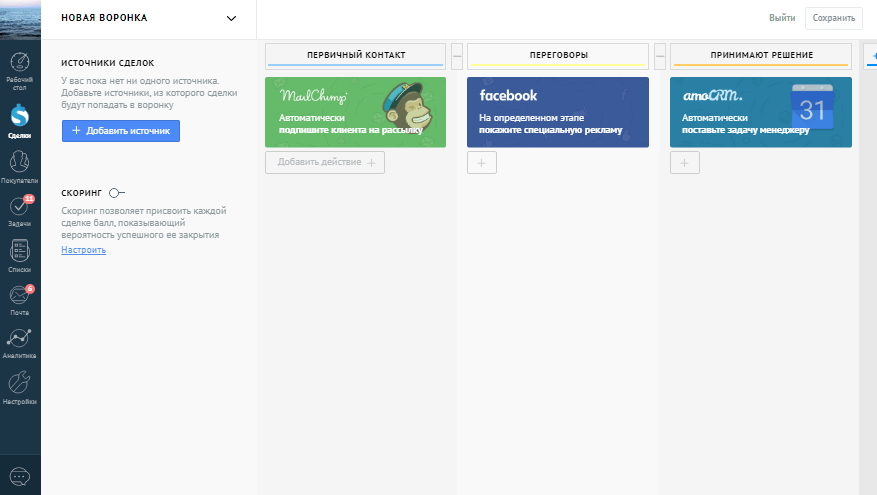Open Настройки wrench icon
This screenshot has width=877, height=495.
(x=20, y=385)
